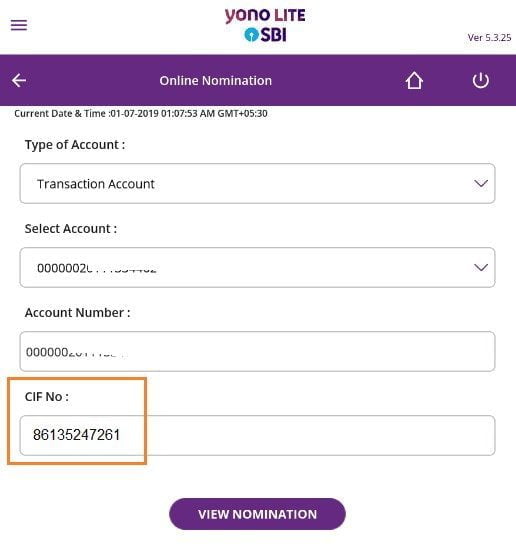This screenshot has width=516, height=552.
Task: Open the hamburger menu
Action: click(x=19, y=25)
